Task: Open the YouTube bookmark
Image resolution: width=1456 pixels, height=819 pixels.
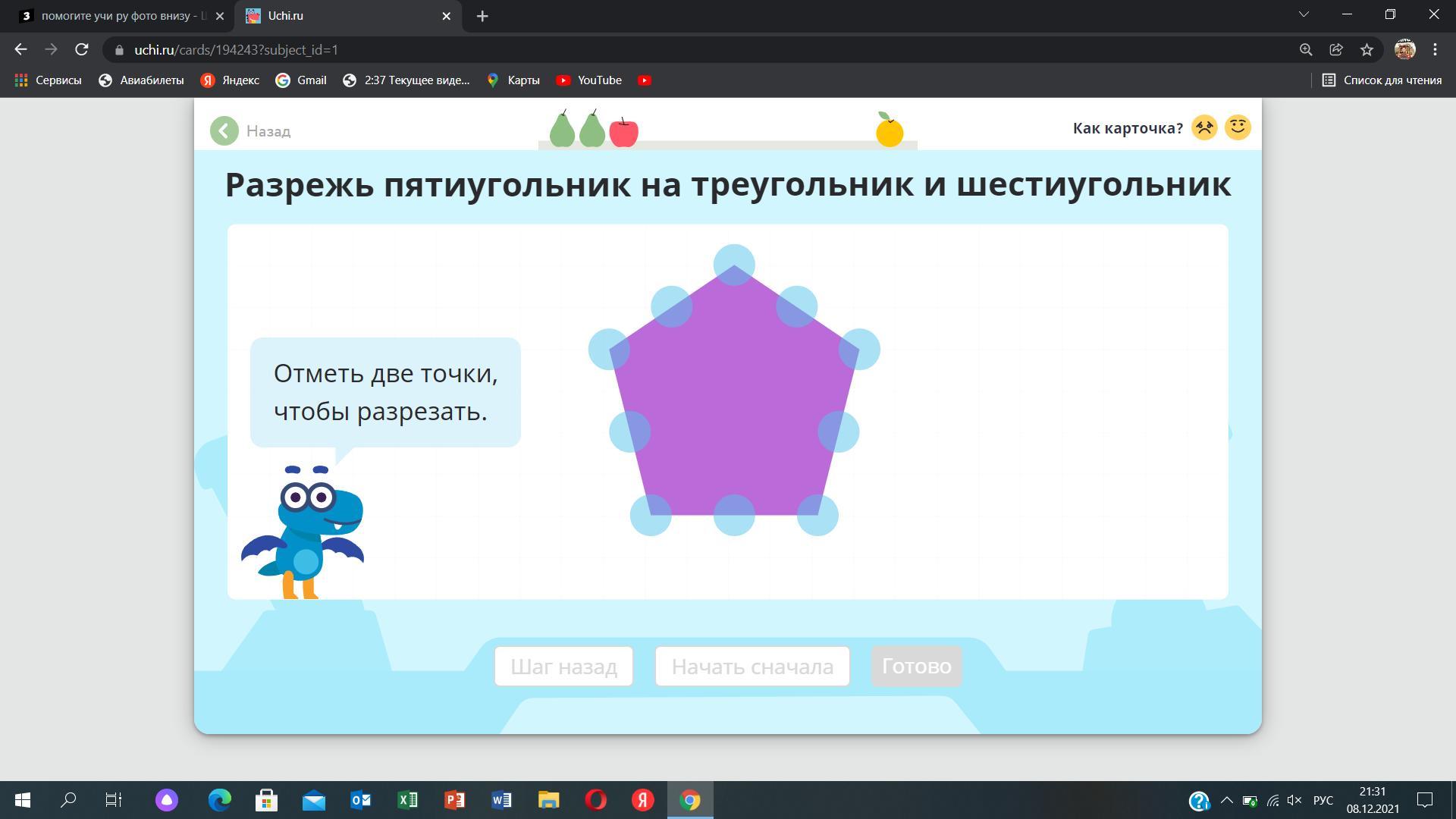Action: coord(589,80)
